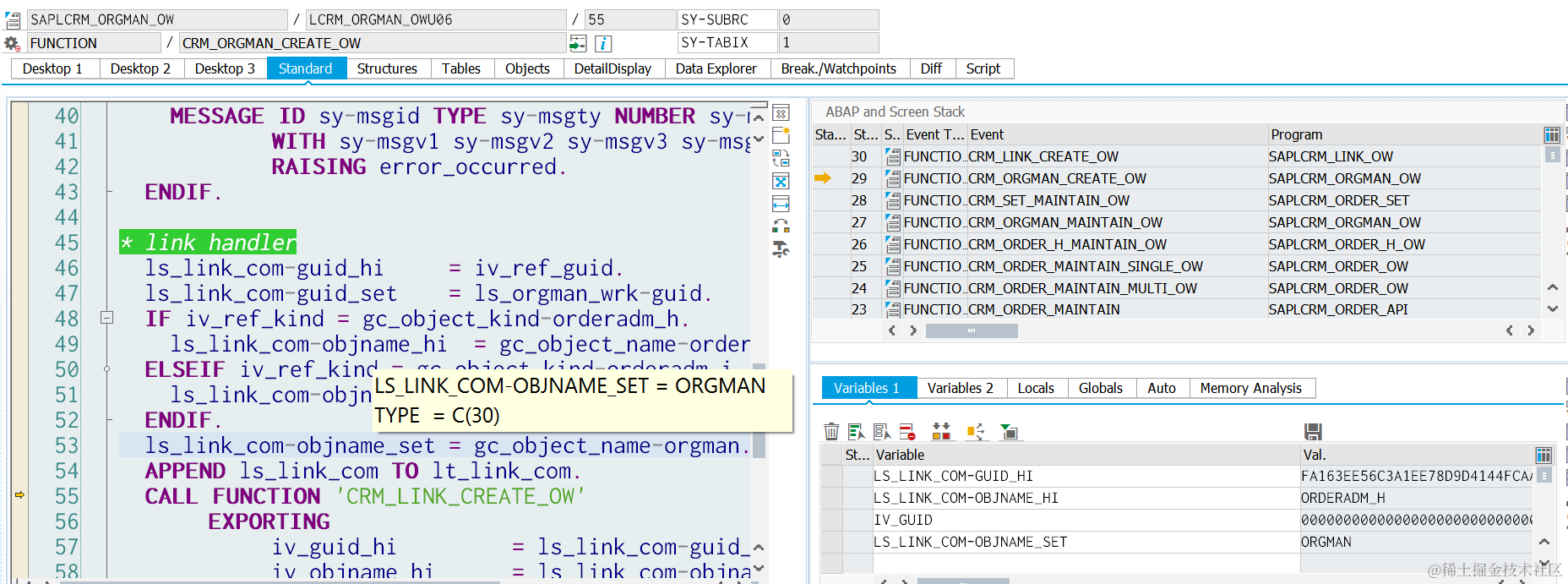Click the New Tool icon beside the editor
The image size is (1568, 584).
(x=781, y=135)
